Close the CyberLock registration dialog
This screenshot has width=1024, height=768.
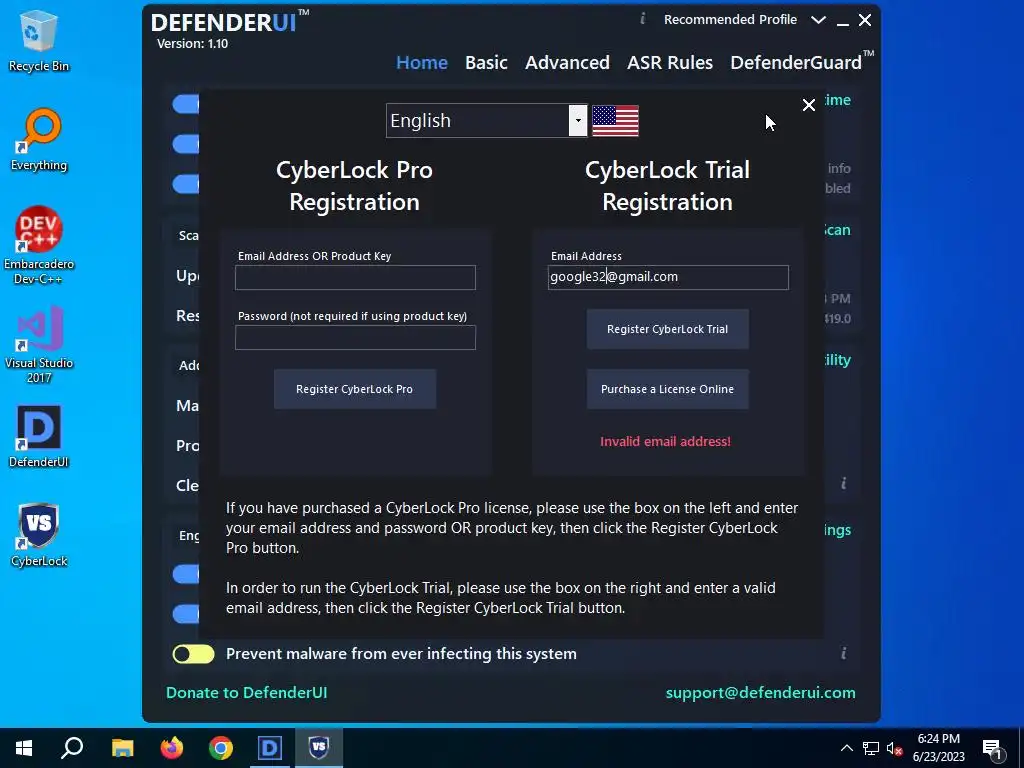[x=808, y=105]
